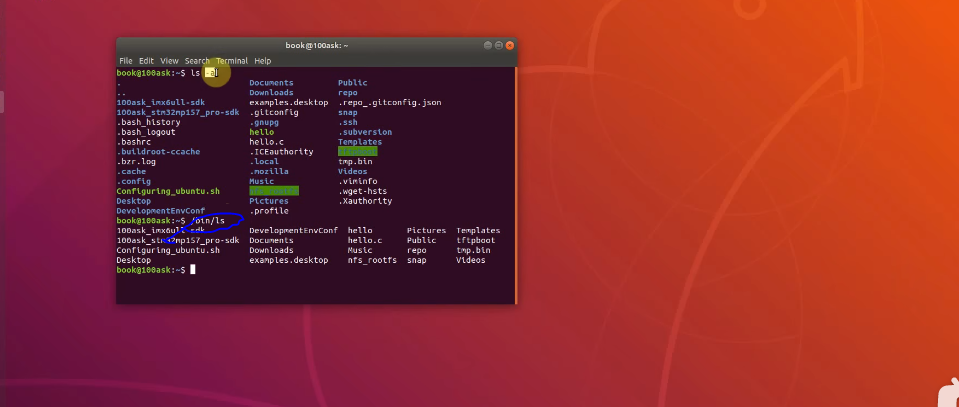Click the .ICEauthority entry
Screen dimensions: 959x407
[x=281, y=152]
